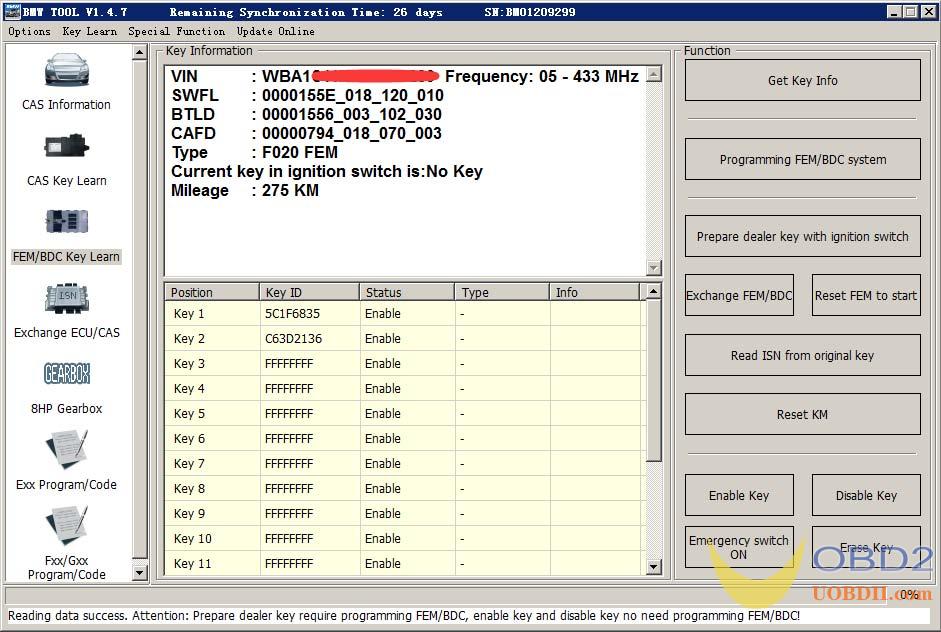The image size is (941, 632).
Task: Select Exchange ECU/CAS ISN icon
Action: click(x=66, y=300)
